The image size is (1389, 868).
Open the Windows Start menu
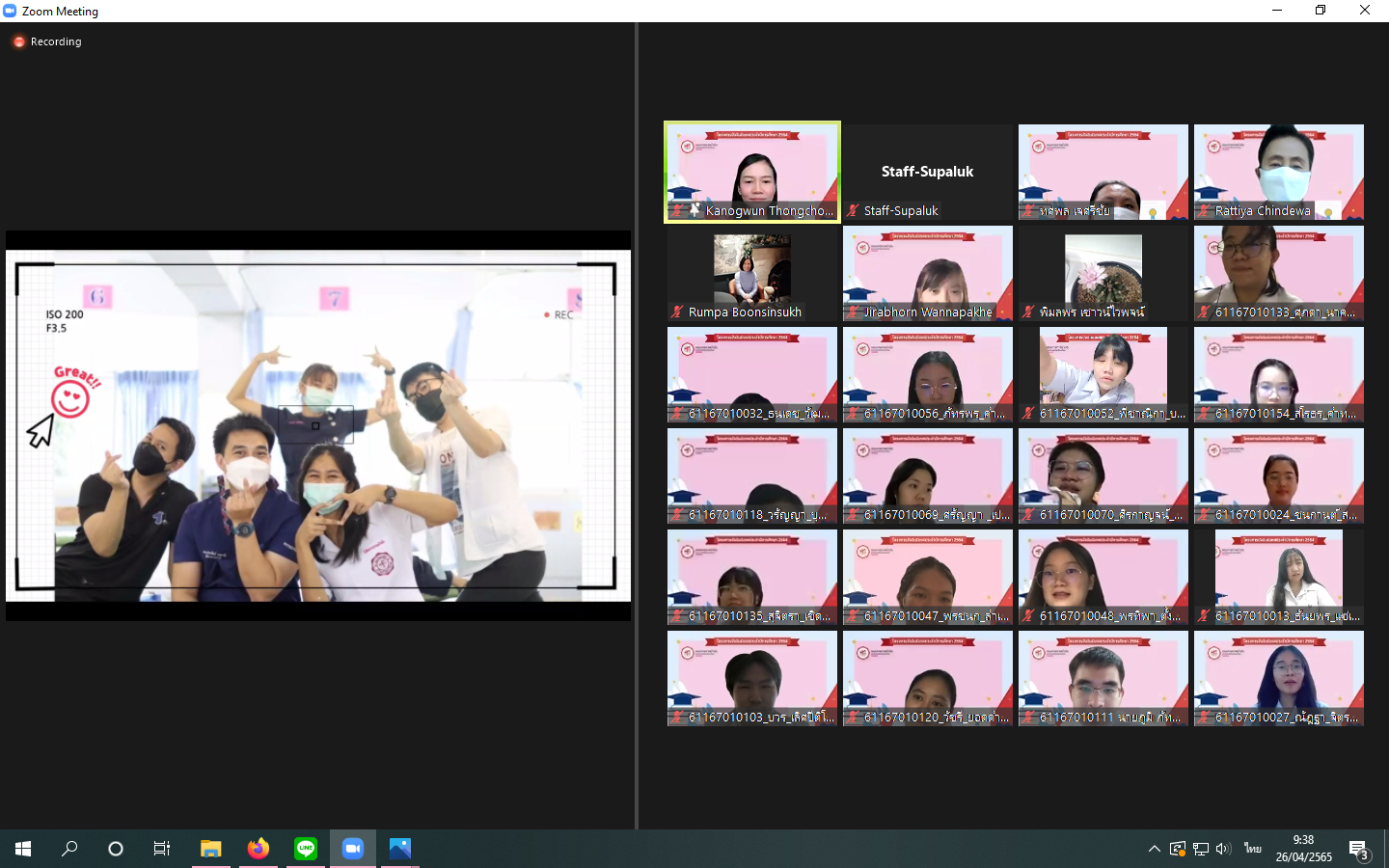[x=23, y=849]
